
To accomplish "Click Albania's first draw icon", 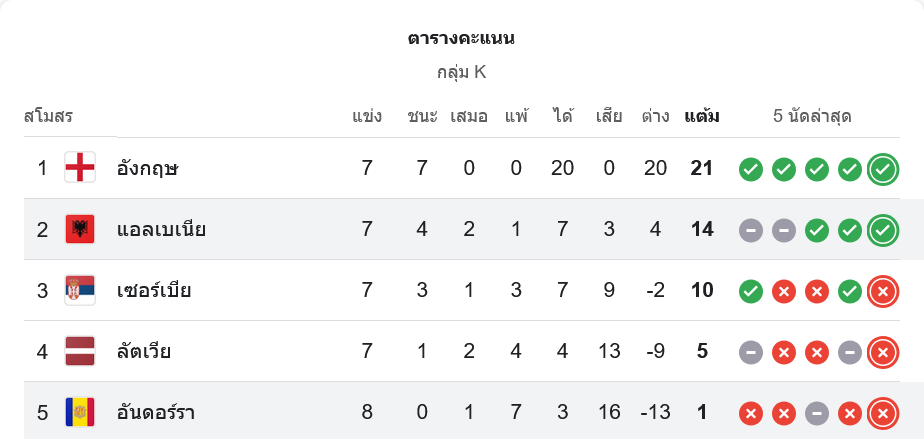I will pos(751,230).
